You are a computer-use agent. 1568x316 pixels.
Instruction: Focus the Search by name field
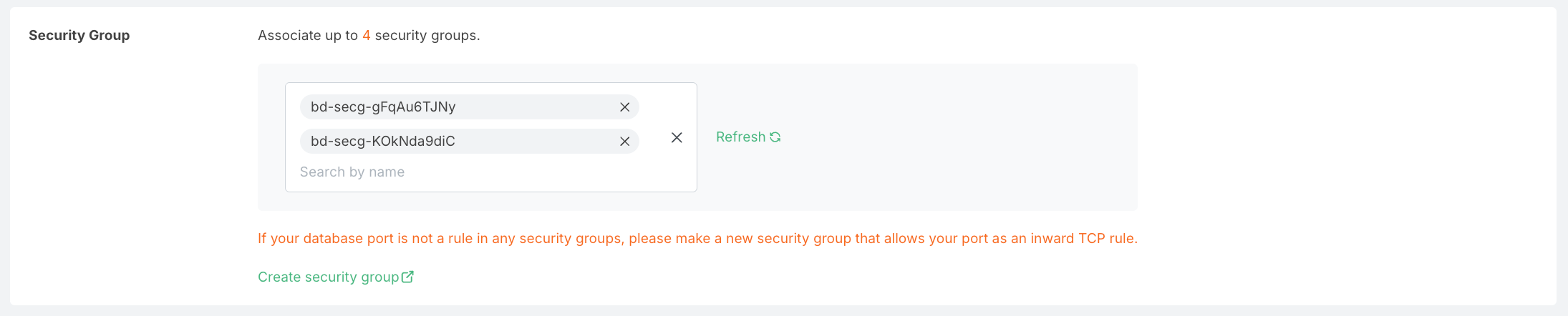coord(352,172)
